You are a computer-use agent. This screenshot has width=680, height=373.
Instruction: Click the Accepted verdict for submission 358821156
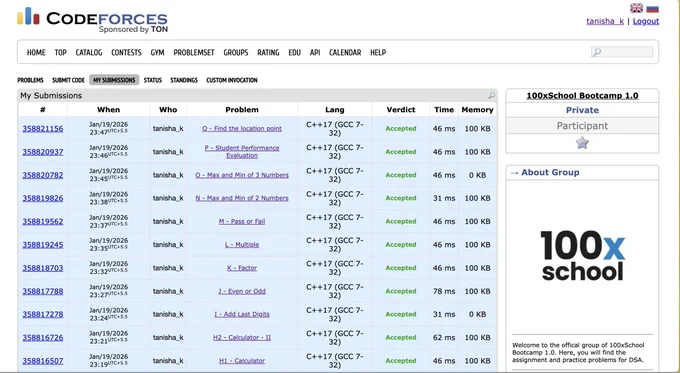[401, 129]
